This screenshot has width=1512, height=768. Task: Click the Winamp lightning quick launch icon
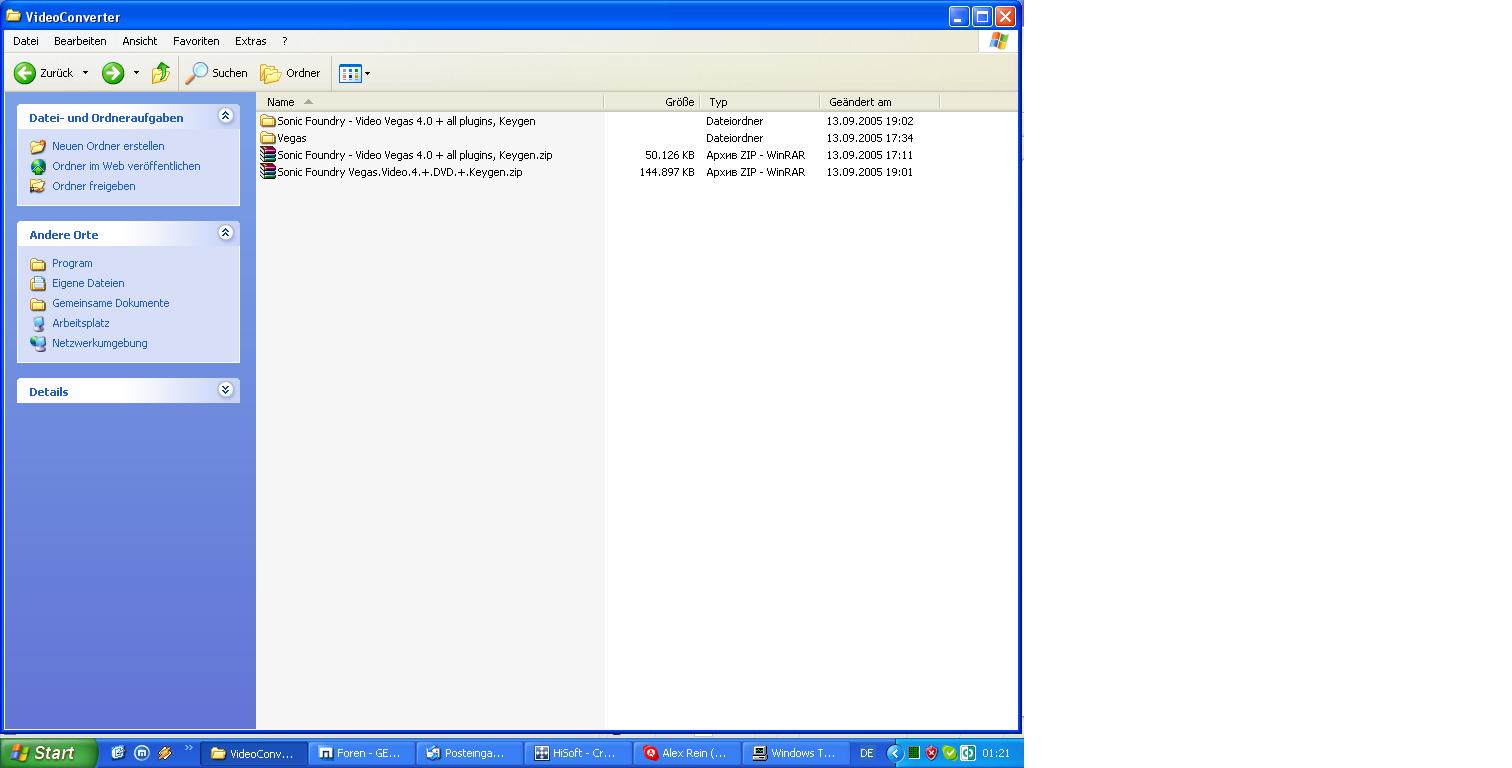point(165,753)
